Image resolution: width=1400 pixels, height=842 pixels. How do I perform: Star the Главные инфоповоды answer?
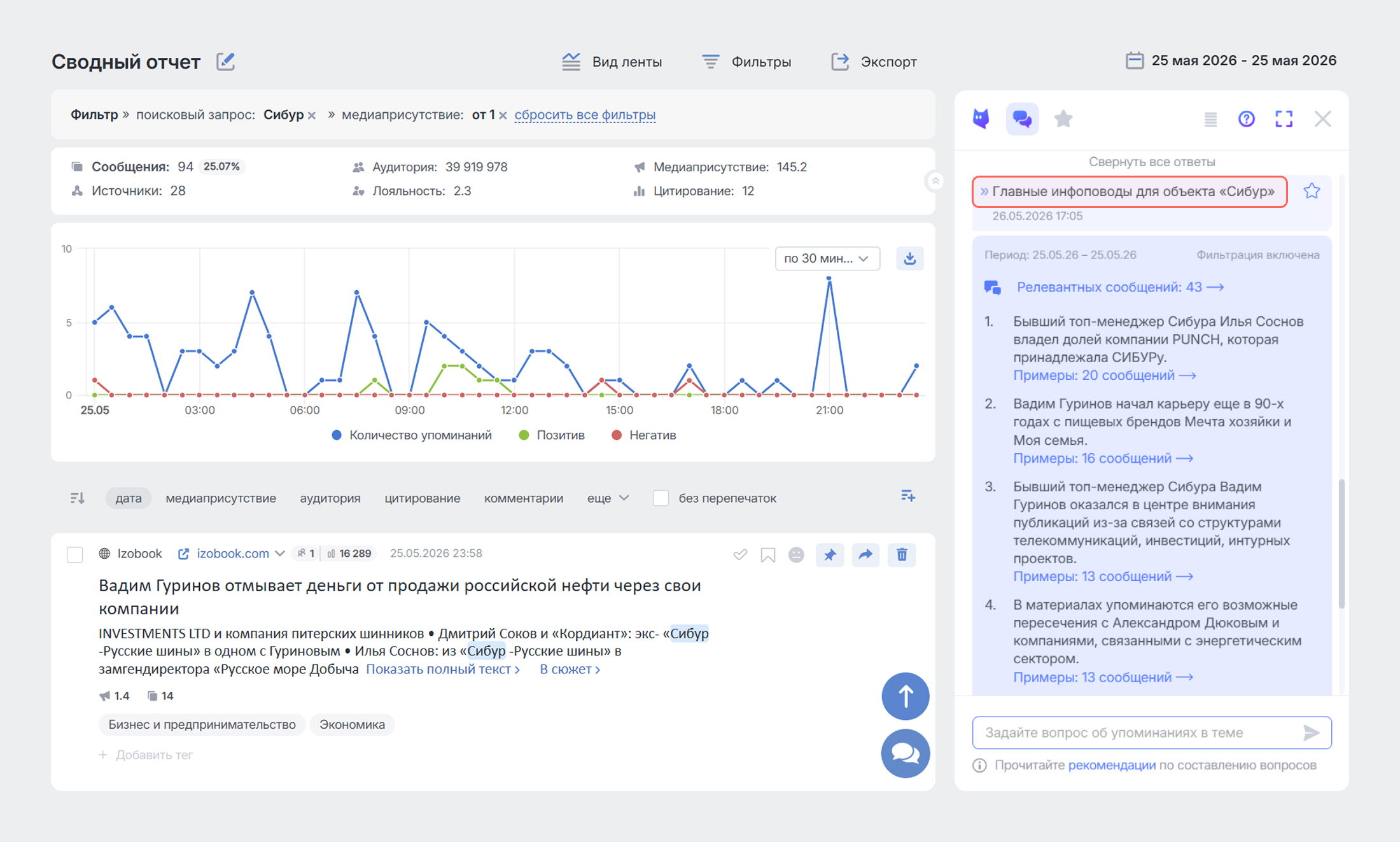[x=1312, y=192]
